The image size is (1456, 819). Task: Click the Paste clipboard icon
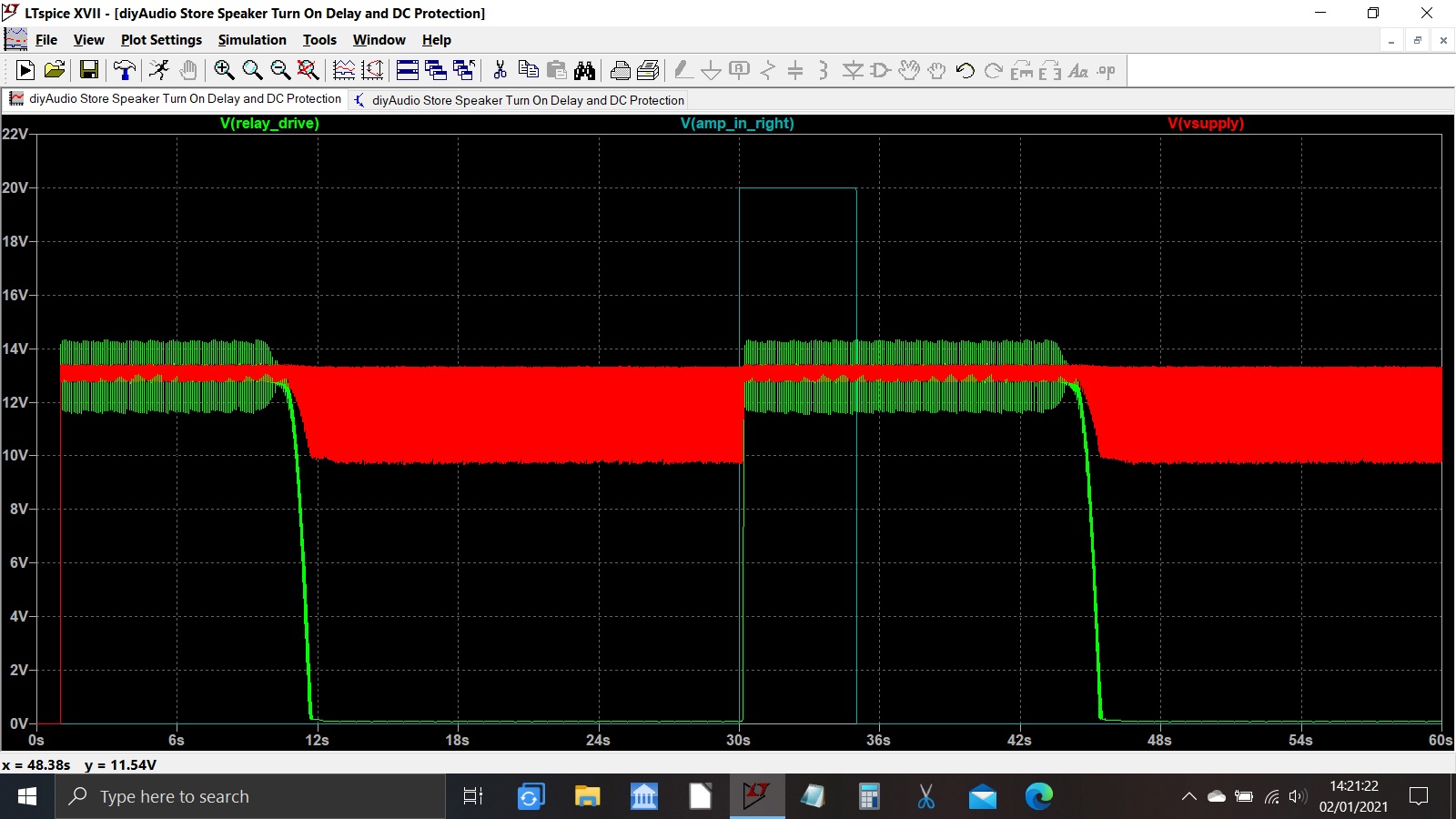click(557, 70)
